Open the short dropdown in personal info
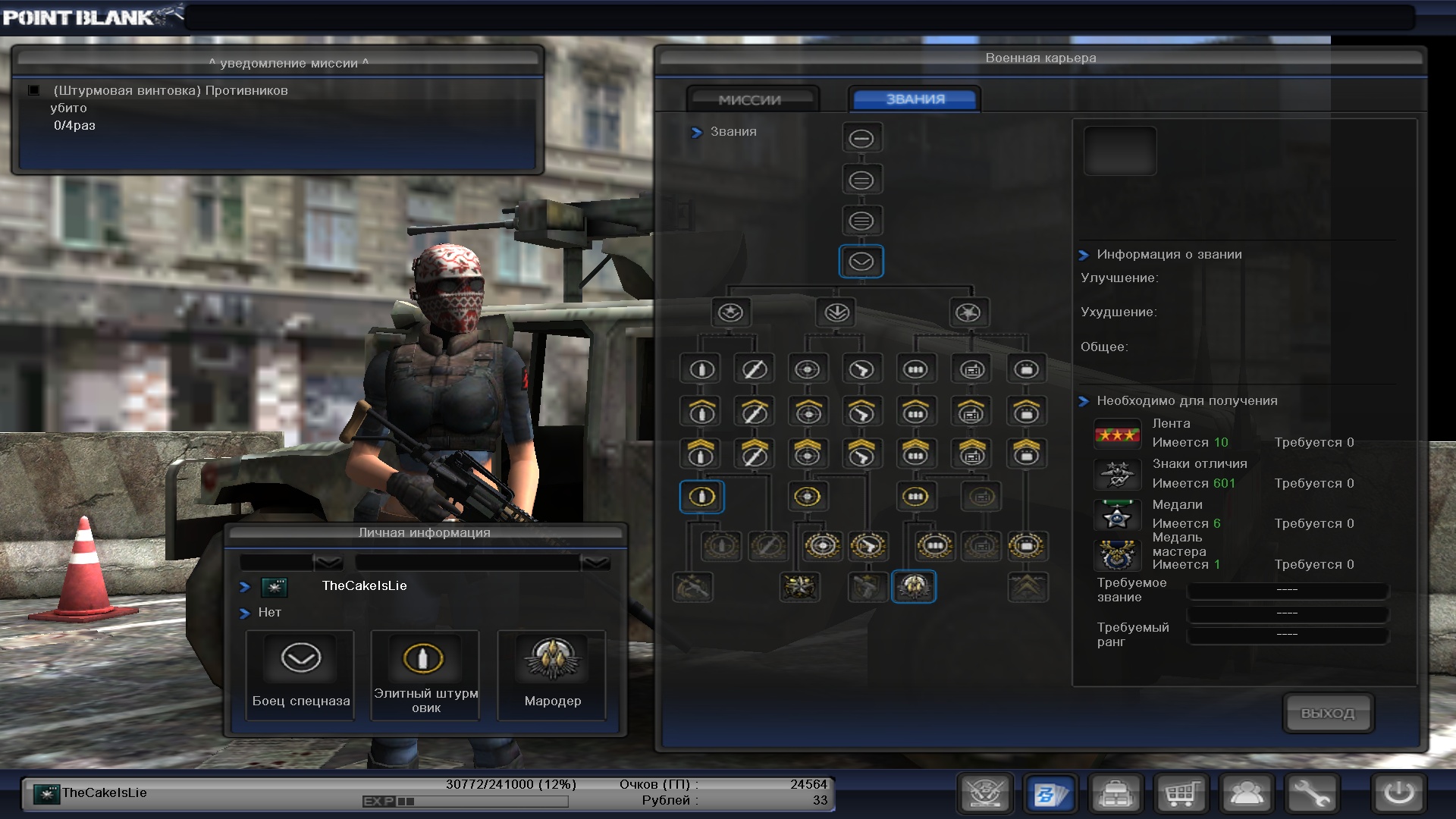This screenshot has width=1456, height=819. (328, 563)
